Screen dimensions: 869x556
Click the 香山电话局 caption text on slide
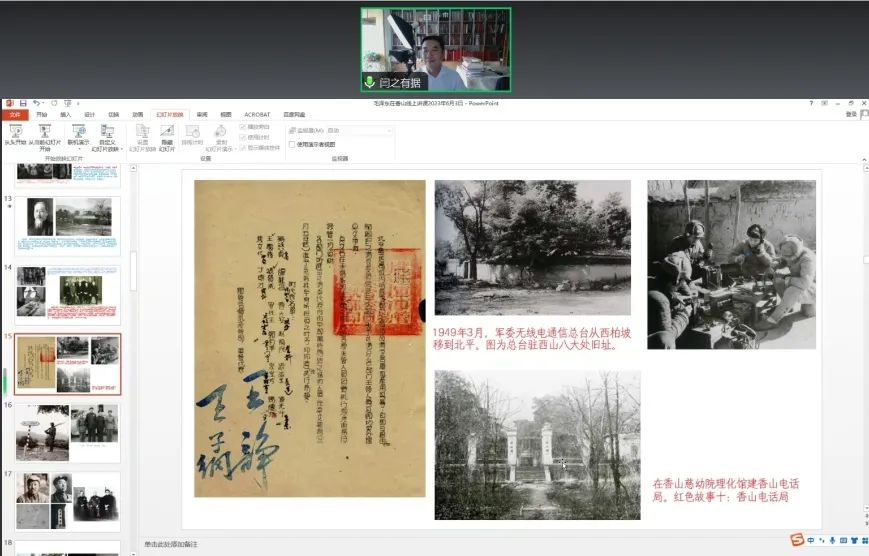726,490
